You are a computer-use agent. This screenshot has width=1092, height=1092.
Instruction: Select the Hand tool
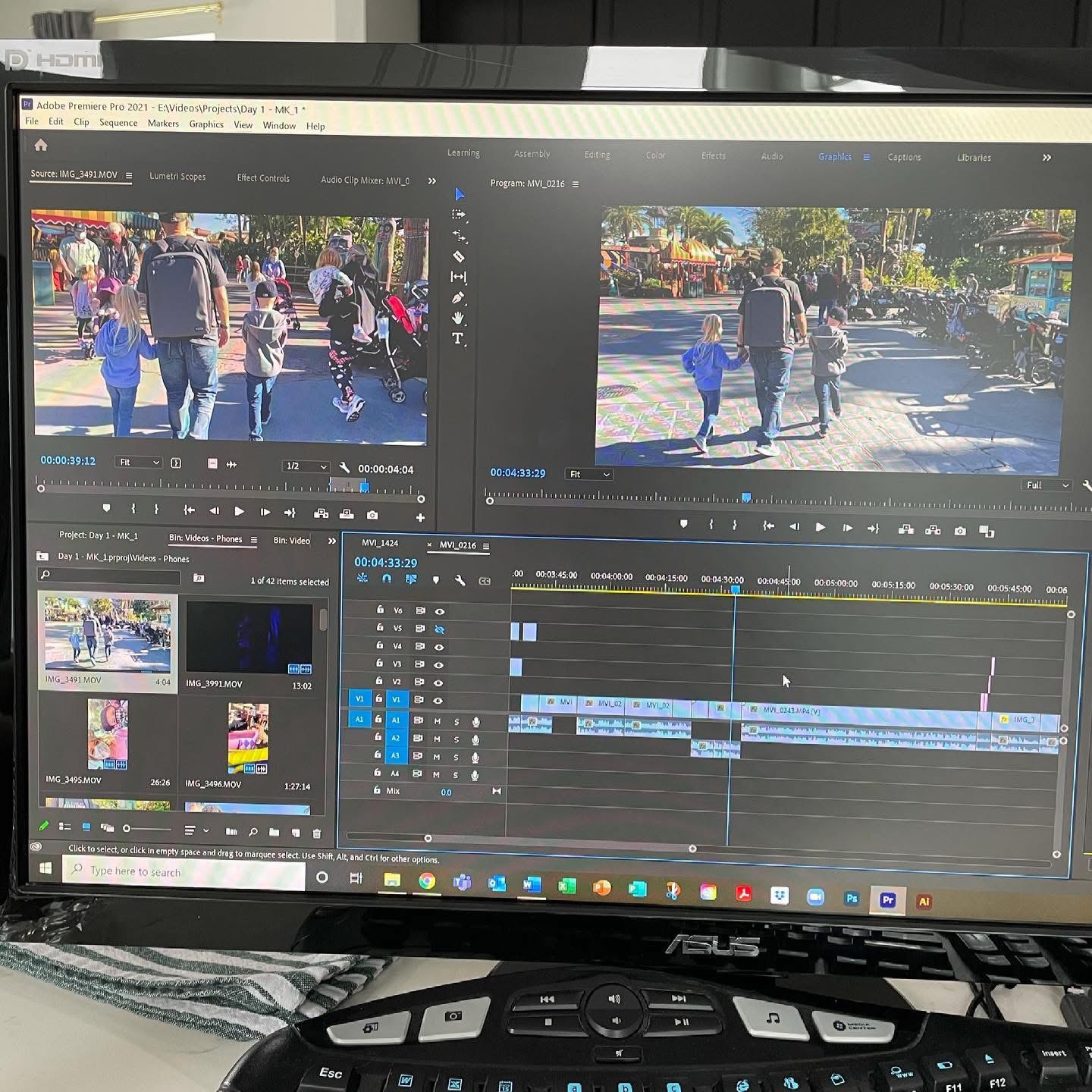(457, 318)
